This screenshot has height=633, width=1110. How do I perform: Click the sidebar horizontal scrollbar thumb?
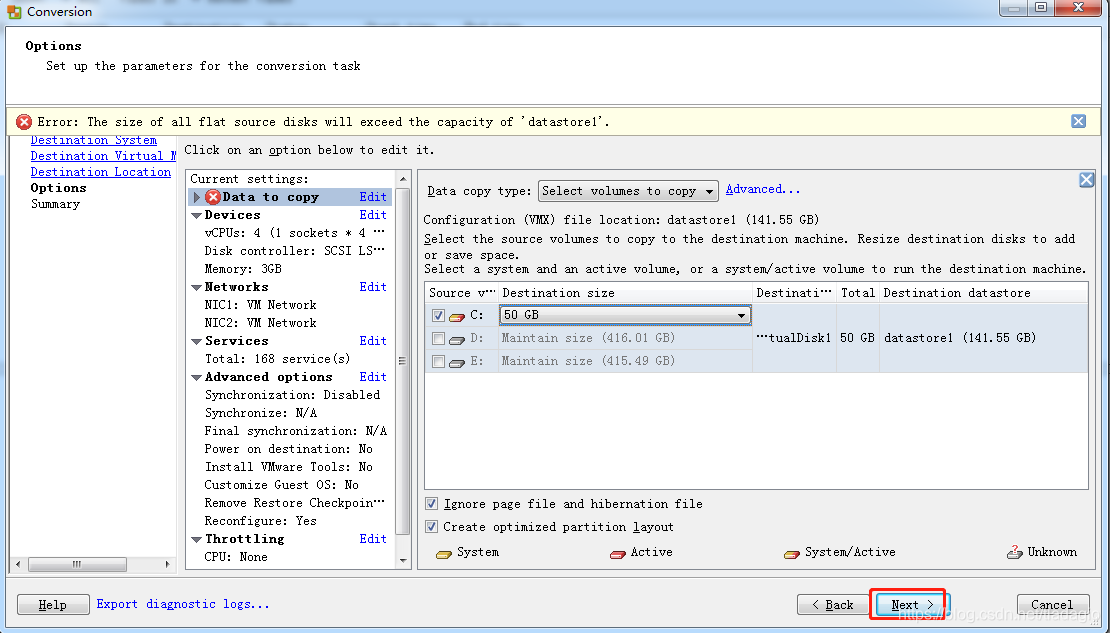pos(77,564)
